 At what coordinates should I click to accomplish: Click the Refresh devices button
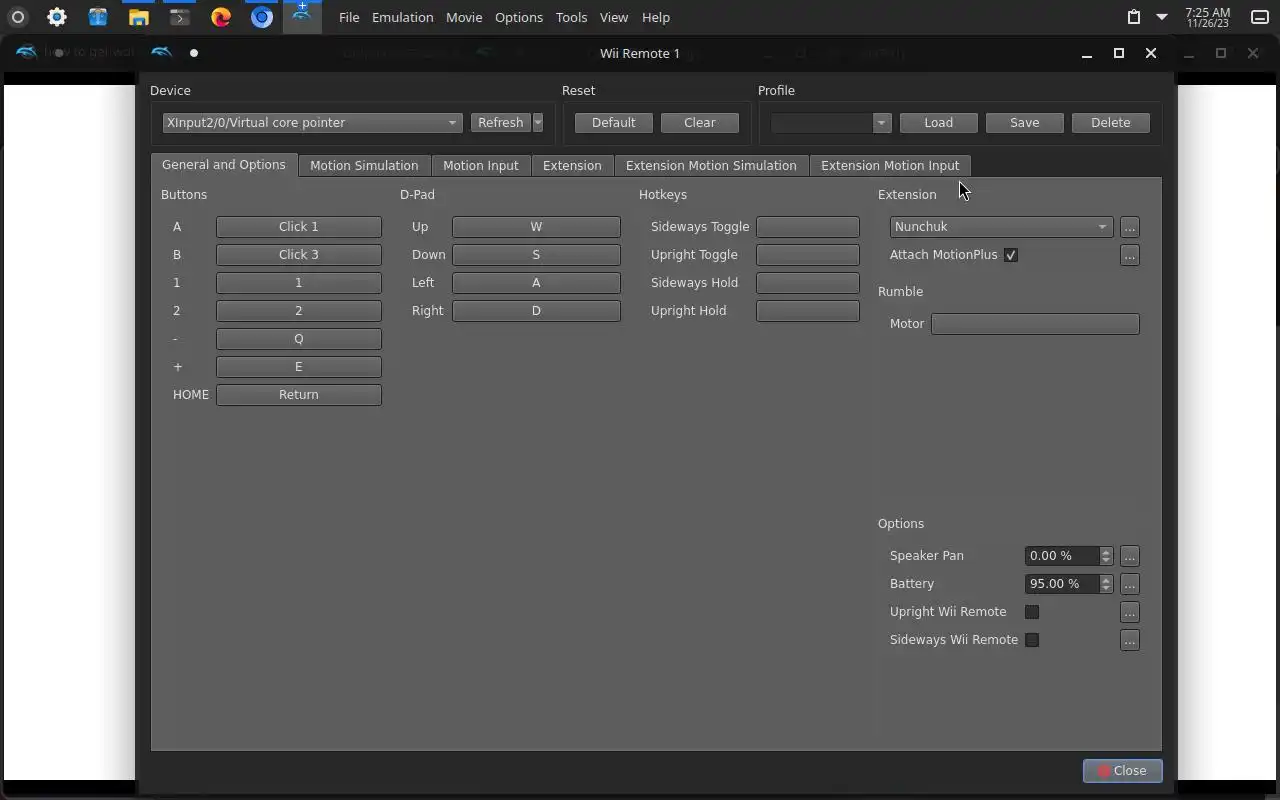point(501,123)
